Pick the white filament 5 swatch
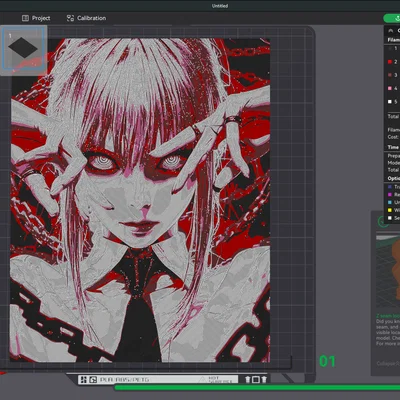This screenshot has height=400, width=400. pyautogui.click(x=390, y=102)
